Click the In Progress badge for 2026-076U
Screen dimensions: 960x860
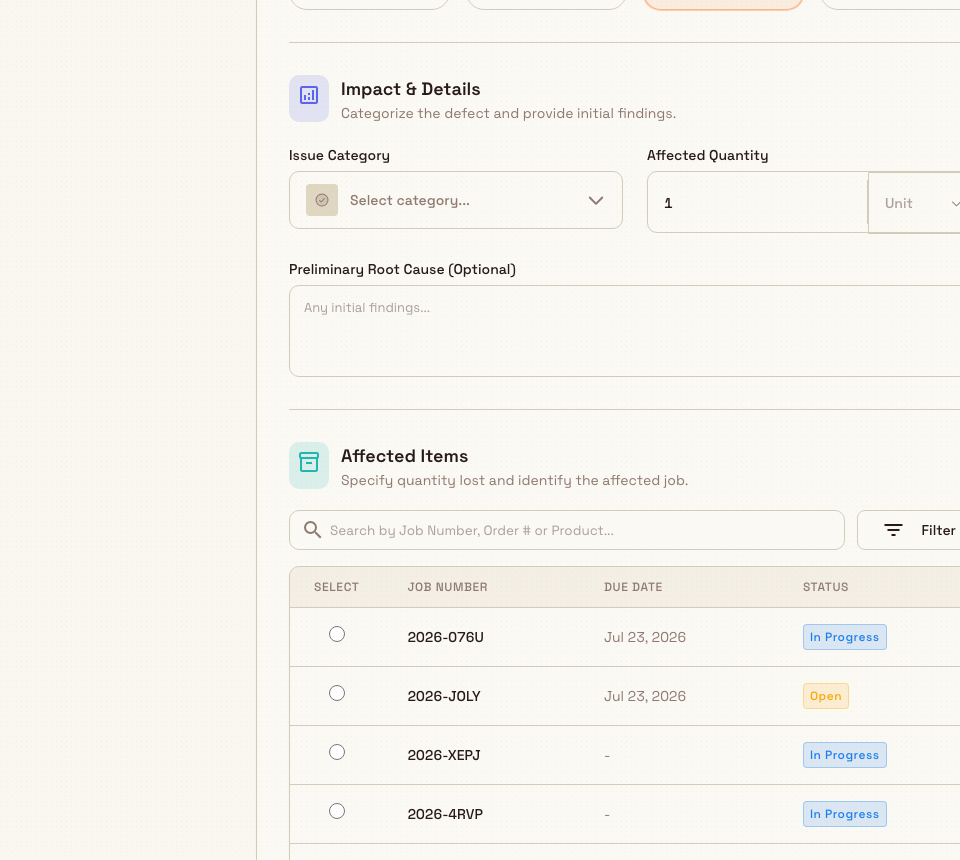pos(844,637)
